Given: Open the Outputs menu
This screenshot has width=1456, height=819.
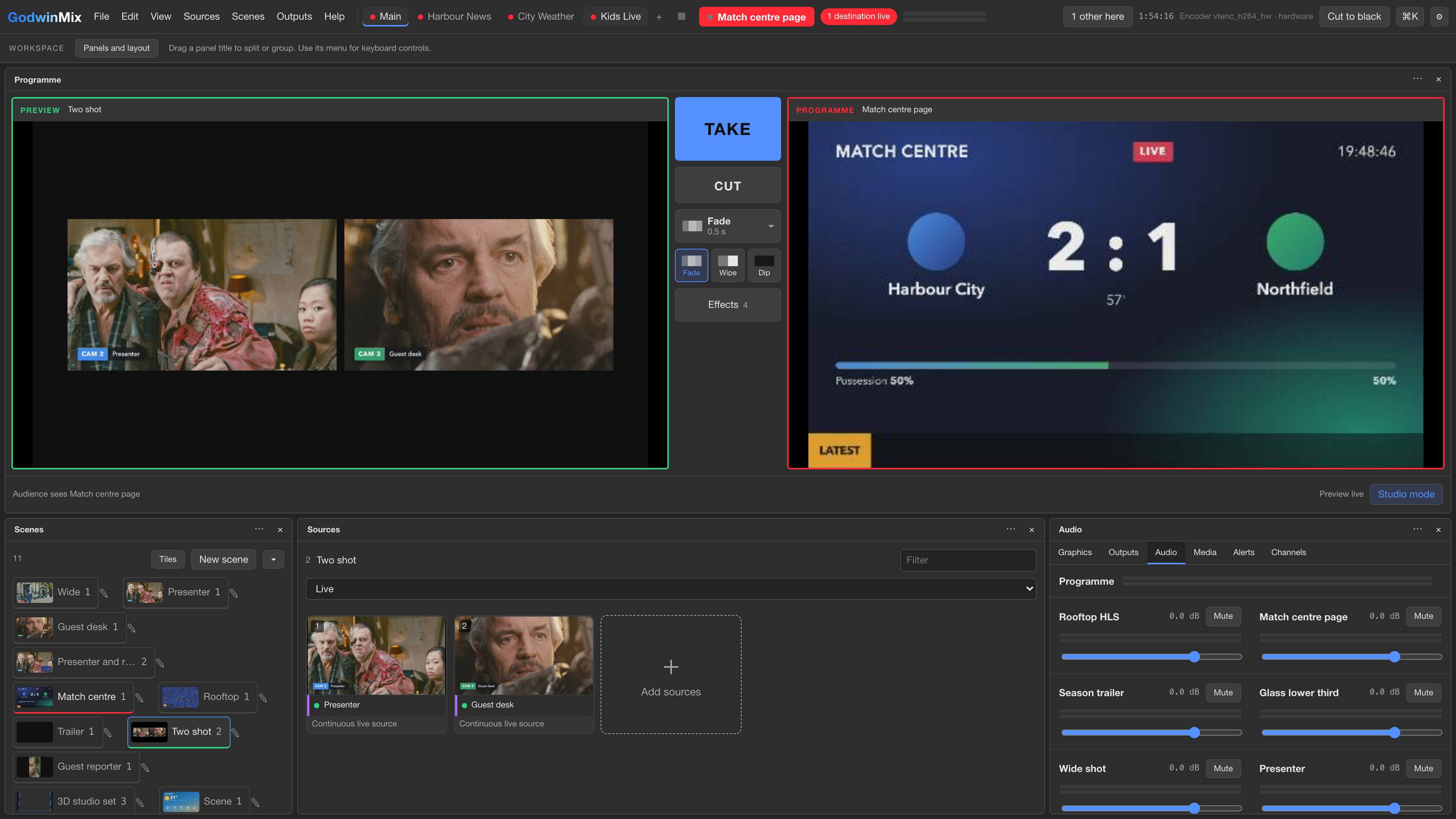Looking at the screenshot, I should pos(294,16).
